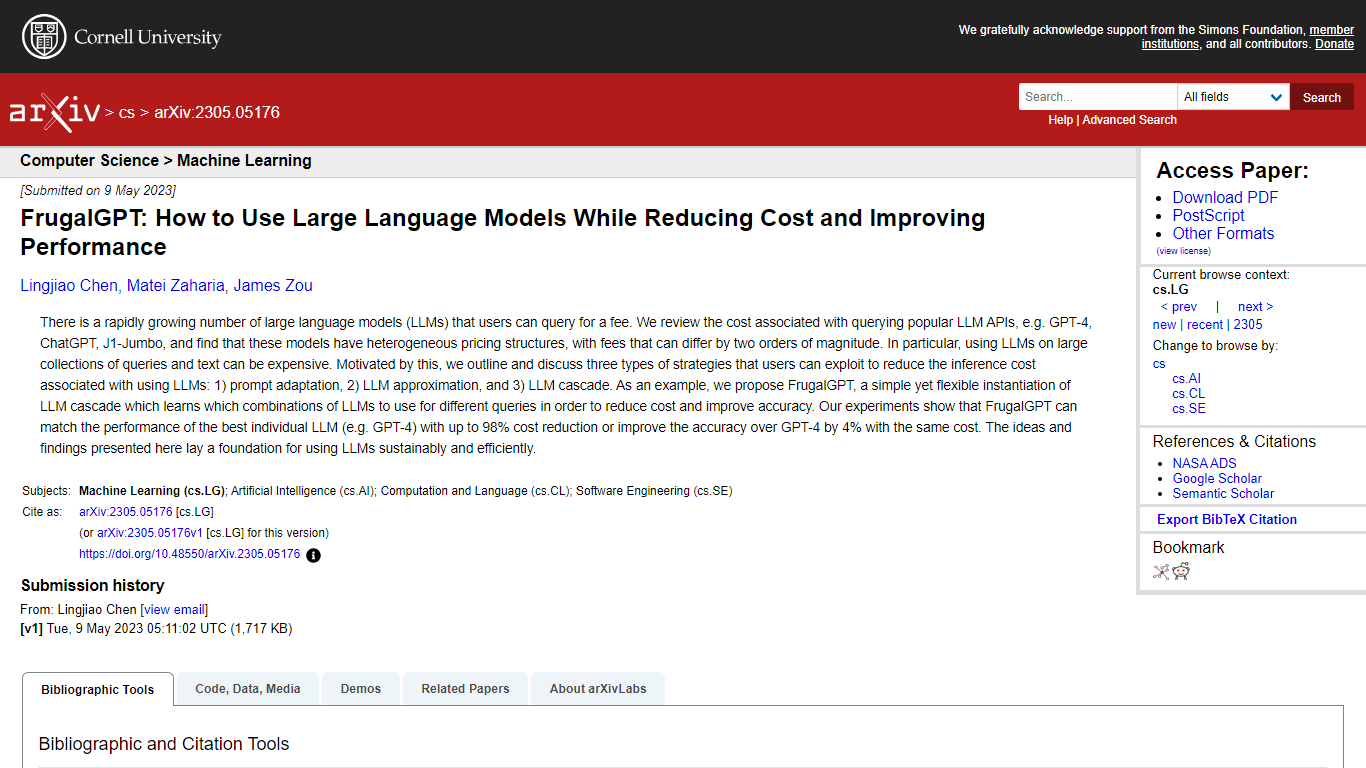Open Export BibTeX Citation
Screen dimensions: 1366x768
pyautogui.click(x=1226, y=519)
